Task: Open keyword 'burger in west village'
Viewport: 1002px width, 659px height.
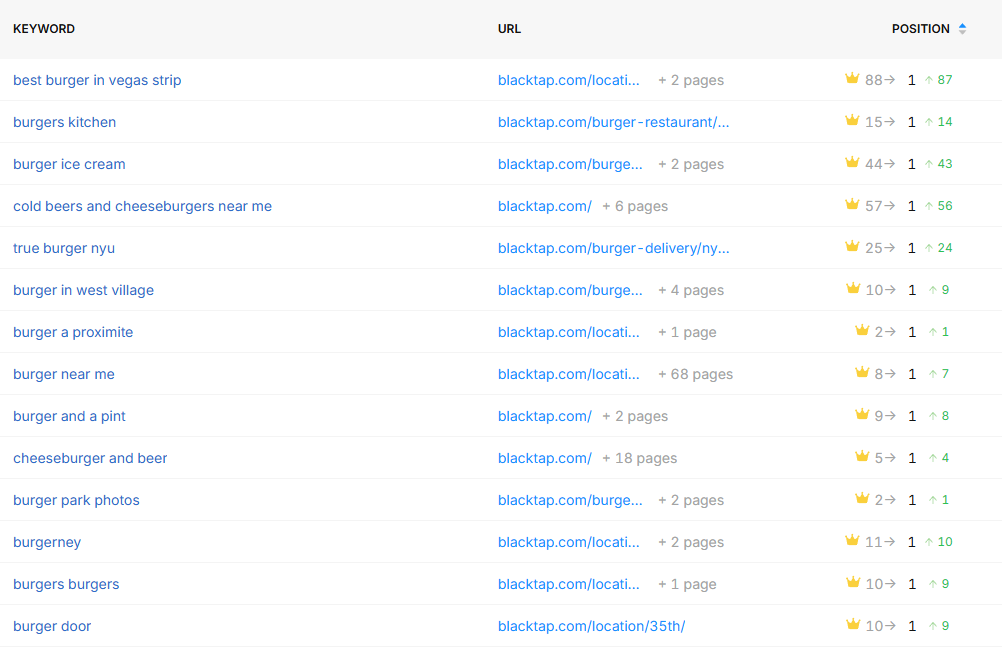Action: pyautogui.click(x=83, y=290)
